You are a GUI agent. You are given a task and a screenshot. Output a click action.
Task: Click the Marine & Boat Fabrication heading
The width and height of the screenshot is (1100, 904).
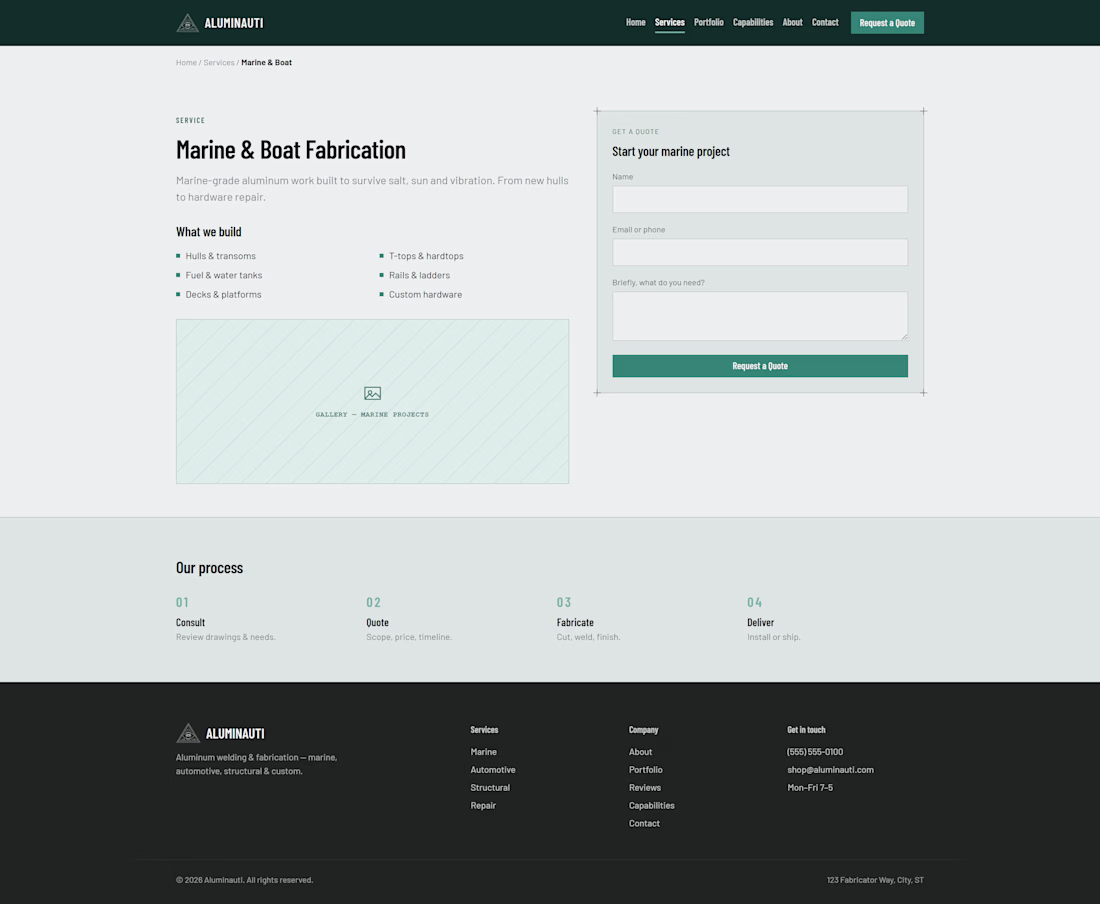pyautogui.click(x=290, y=149)
